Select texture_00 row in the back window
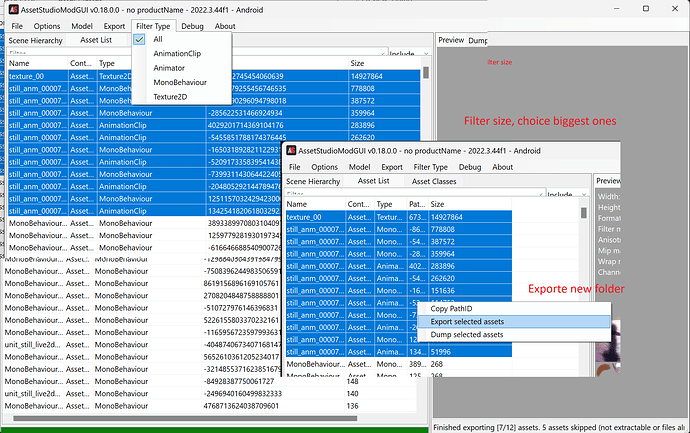690x433 pixels. (x=214, y=76)
